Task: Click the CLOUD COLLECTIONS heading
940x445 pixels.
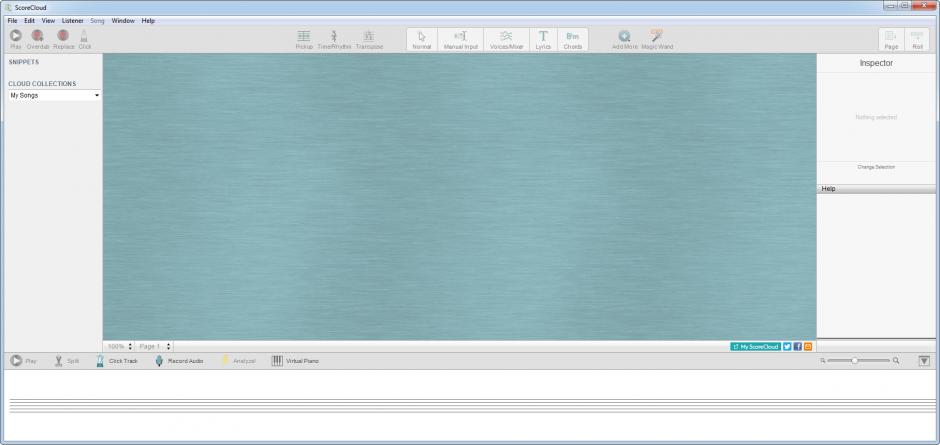Action: click(42, 84)
